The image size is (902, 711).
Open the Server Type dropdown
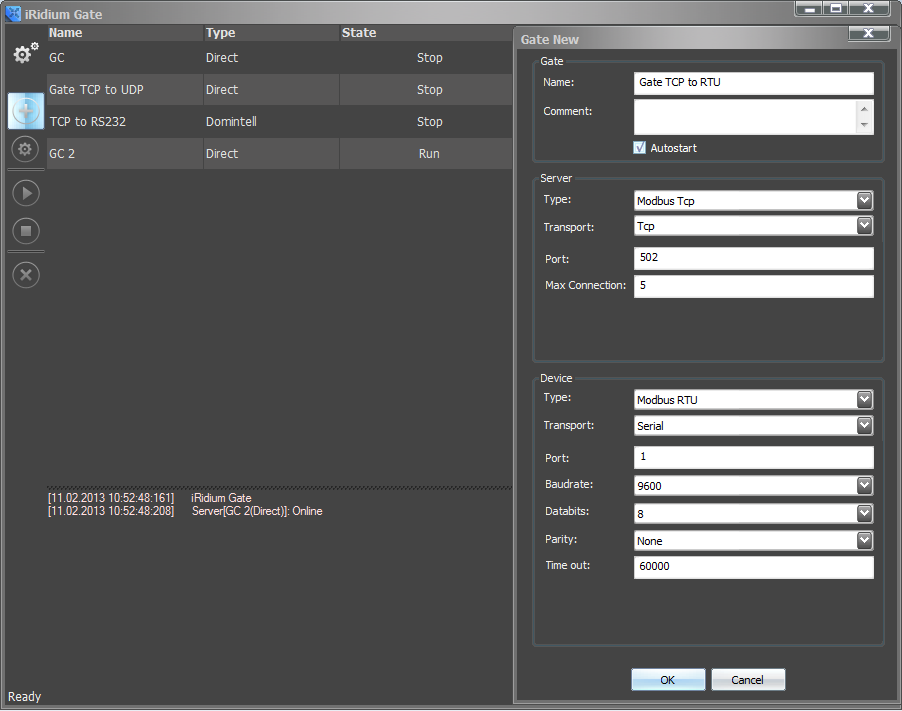(x=864, y=201)
